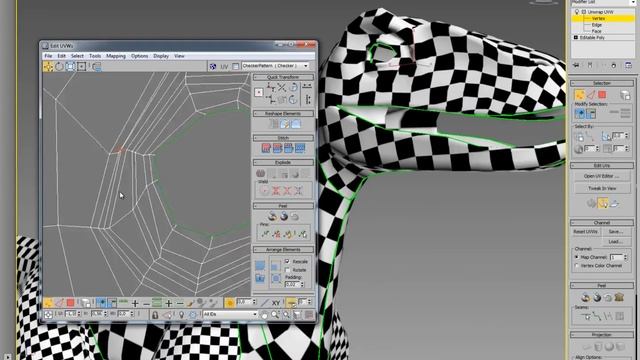This screenshot has height=360, width=640.
Task: Click Space Horizontally icon in Quick Transform
Action: pyautogui.click(x=308, y=87)
